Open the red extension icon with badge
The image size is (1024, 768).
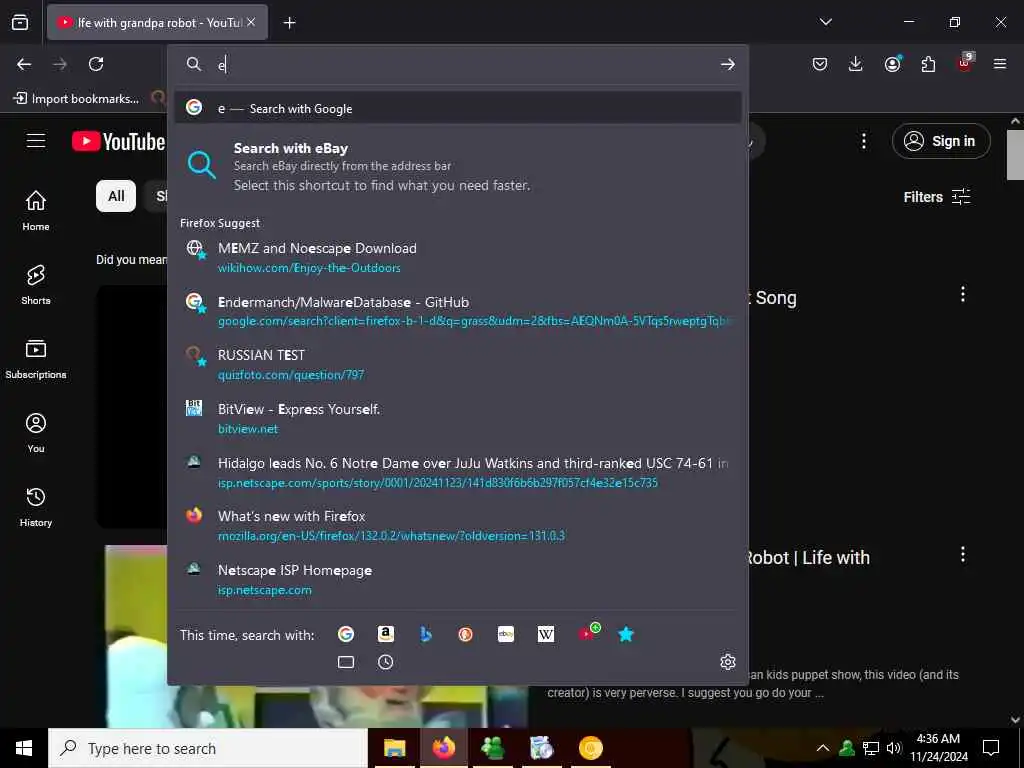coord(965,63)
